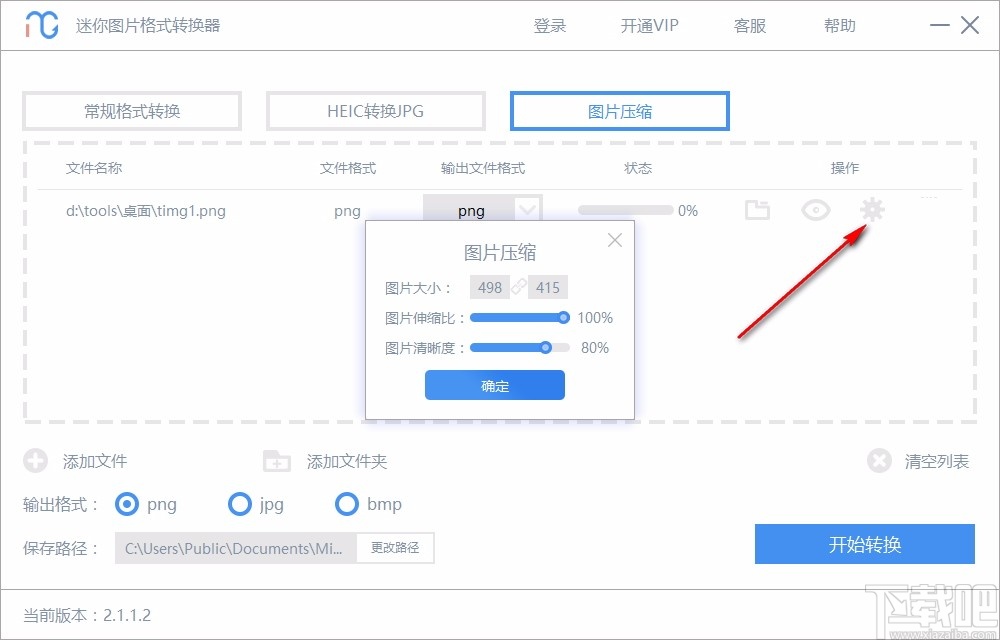
Task: Click the clear list icon beside 清空列表
Action: (x=879, y=461)
